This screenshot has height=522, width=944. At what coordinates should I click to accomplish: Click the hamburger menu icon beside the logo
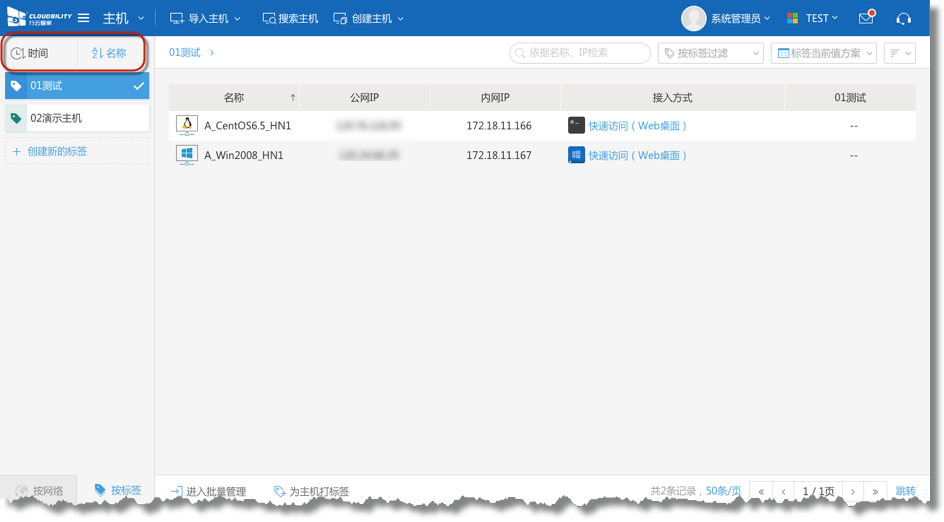point(84,19)
